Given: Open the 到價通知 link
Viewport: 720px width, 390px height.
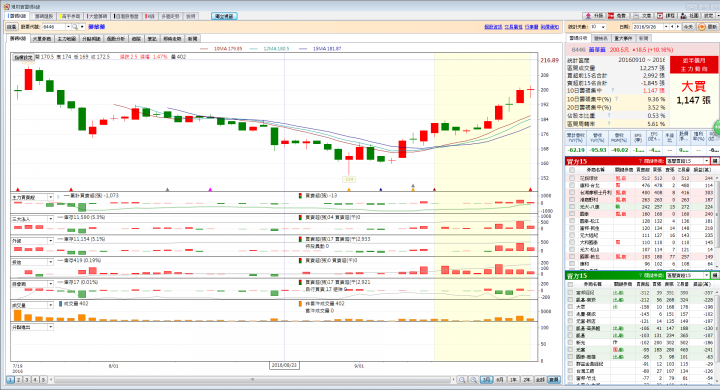Looking at the screenshot, I should (550, 27).
